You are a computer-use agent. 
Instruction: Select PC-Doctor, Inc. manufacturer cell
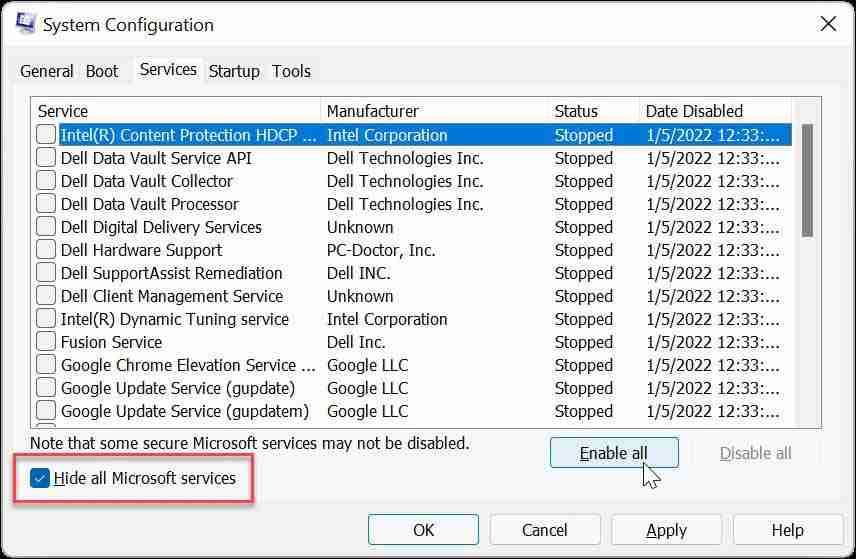coord(381,250)
